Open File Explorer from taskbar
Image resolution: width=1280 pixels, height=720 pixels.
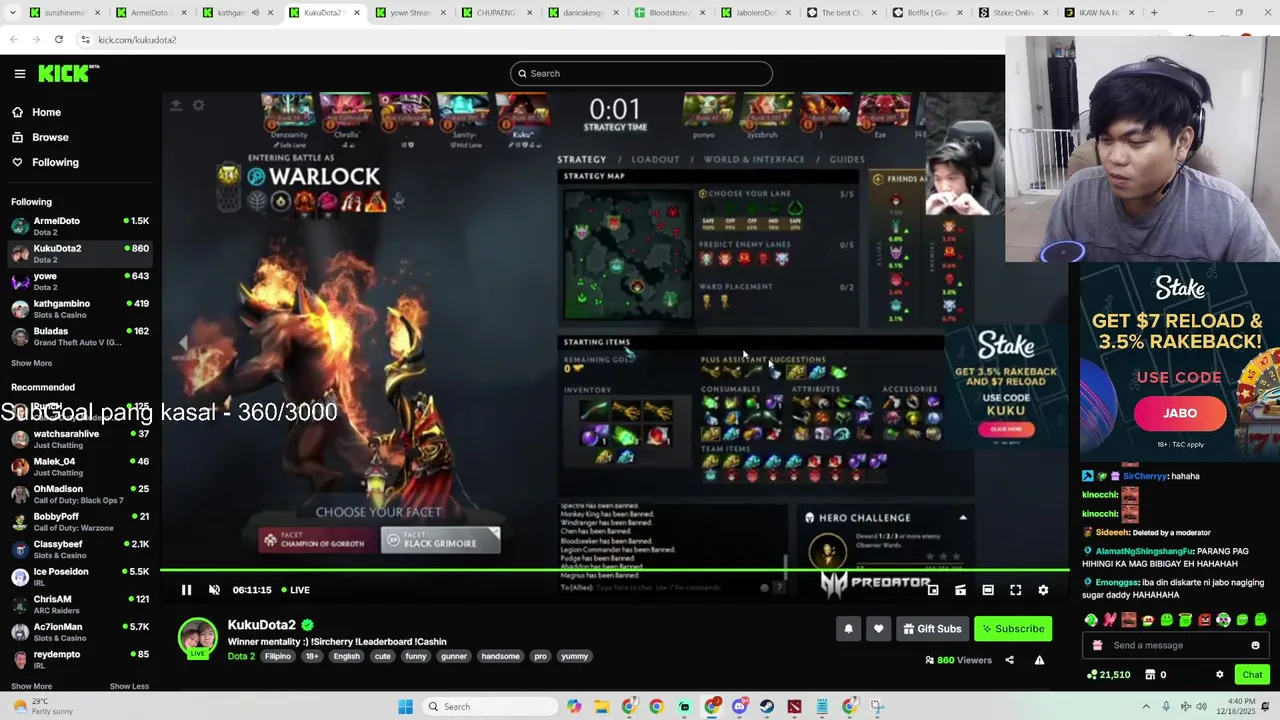click(x=601, y=707)
